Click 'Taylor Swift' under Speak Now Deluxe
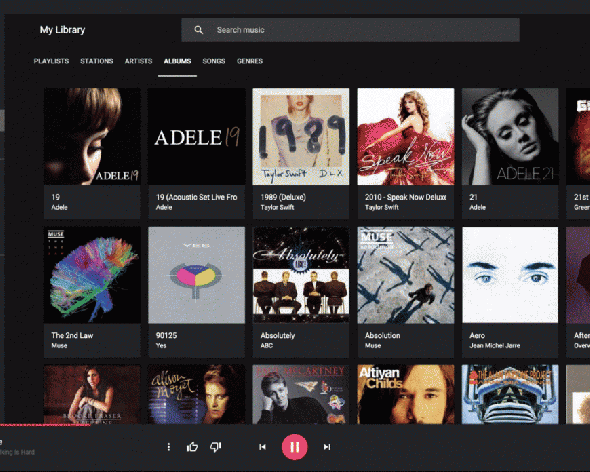Image resolution: width=590 pixels, height=472 pixels. 382,207
